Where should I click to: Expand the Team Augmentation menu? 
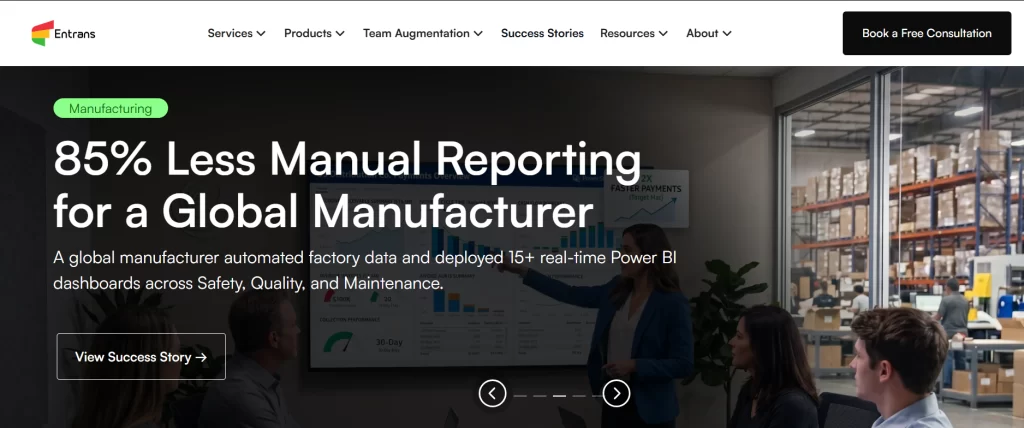click(x=423, y=33)
